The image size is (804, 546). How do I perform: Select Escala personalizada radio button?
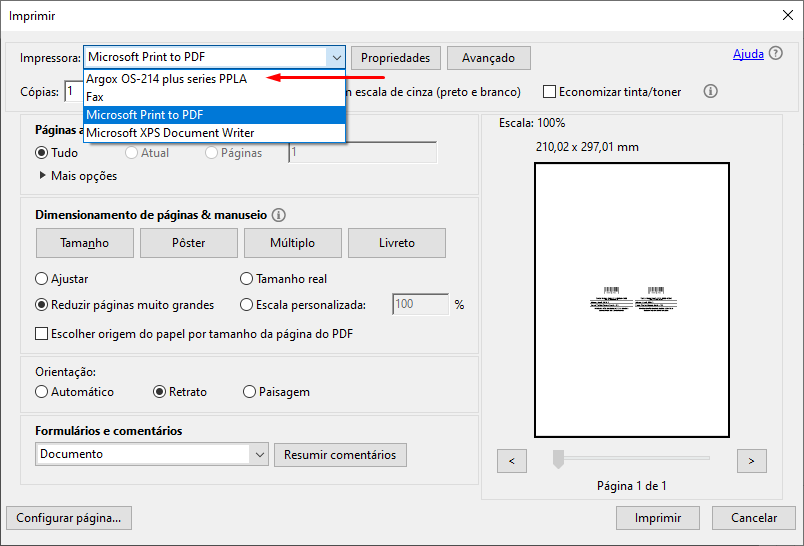tap(247, 305)
